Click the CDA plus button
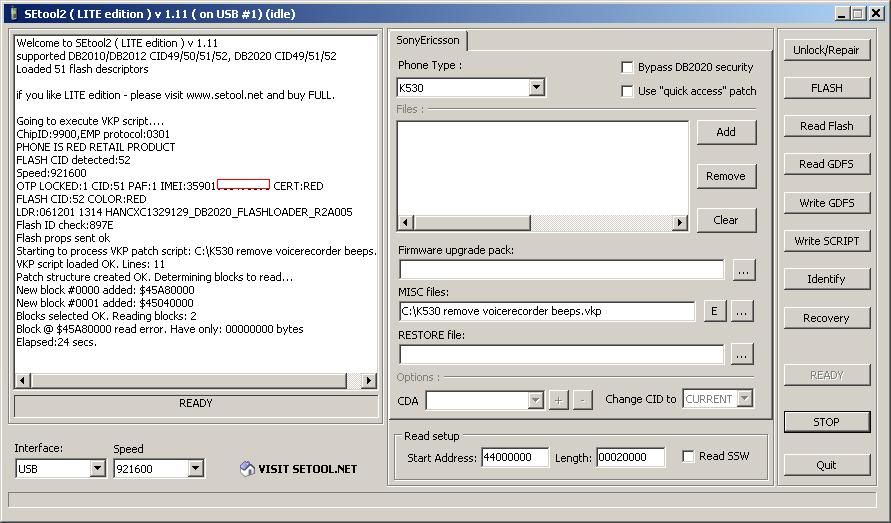The width and height of the screenshot is (891, 523). [x=559, y=400]
